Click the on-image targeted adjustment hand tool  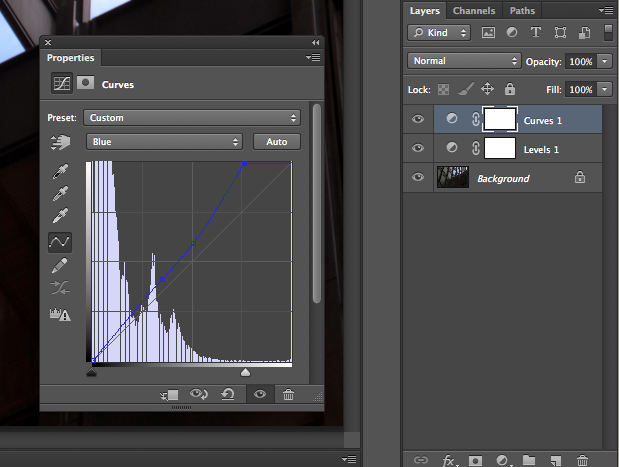tap(59, 143)
